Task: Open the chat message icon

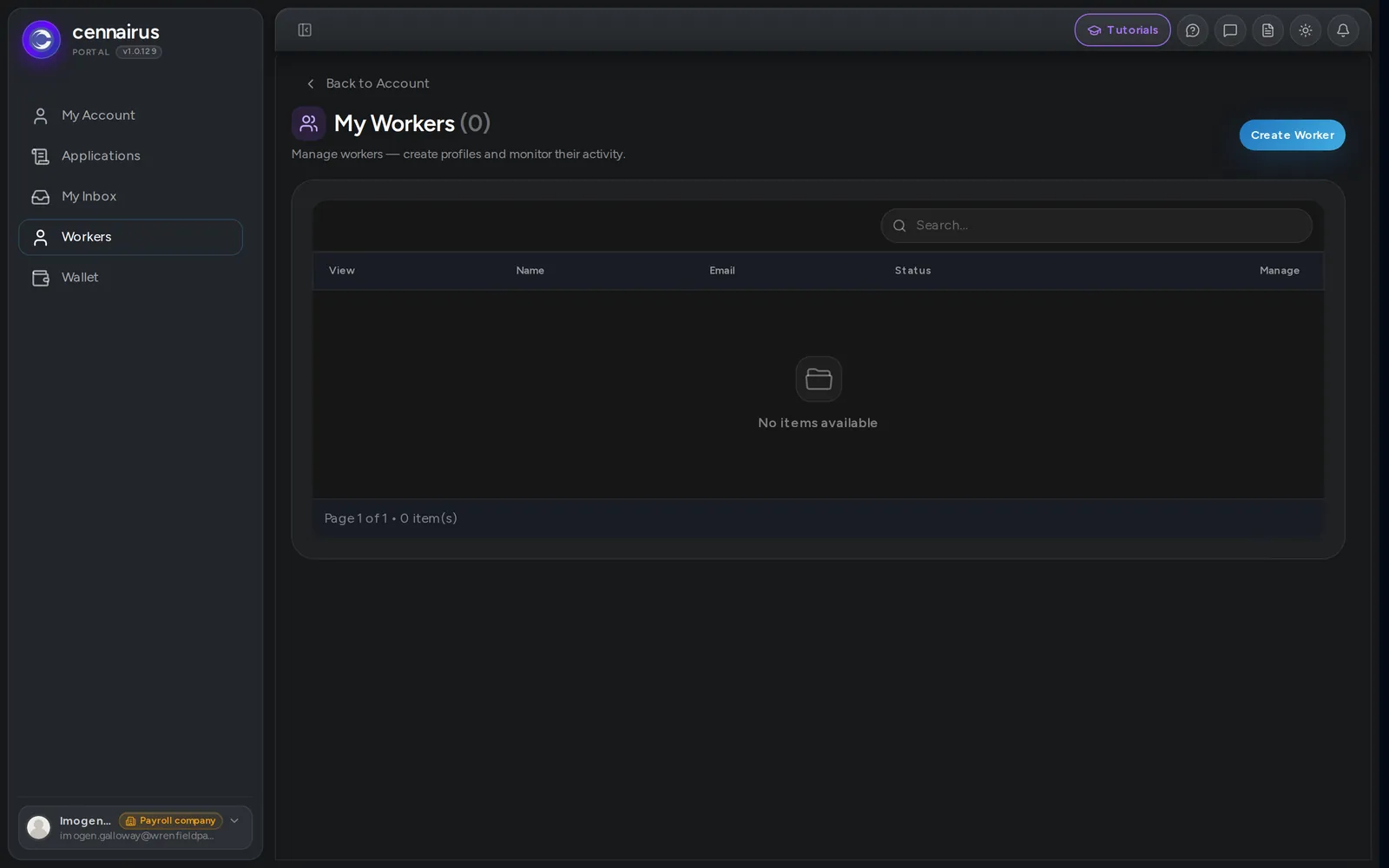Action: pos(1230,30)
